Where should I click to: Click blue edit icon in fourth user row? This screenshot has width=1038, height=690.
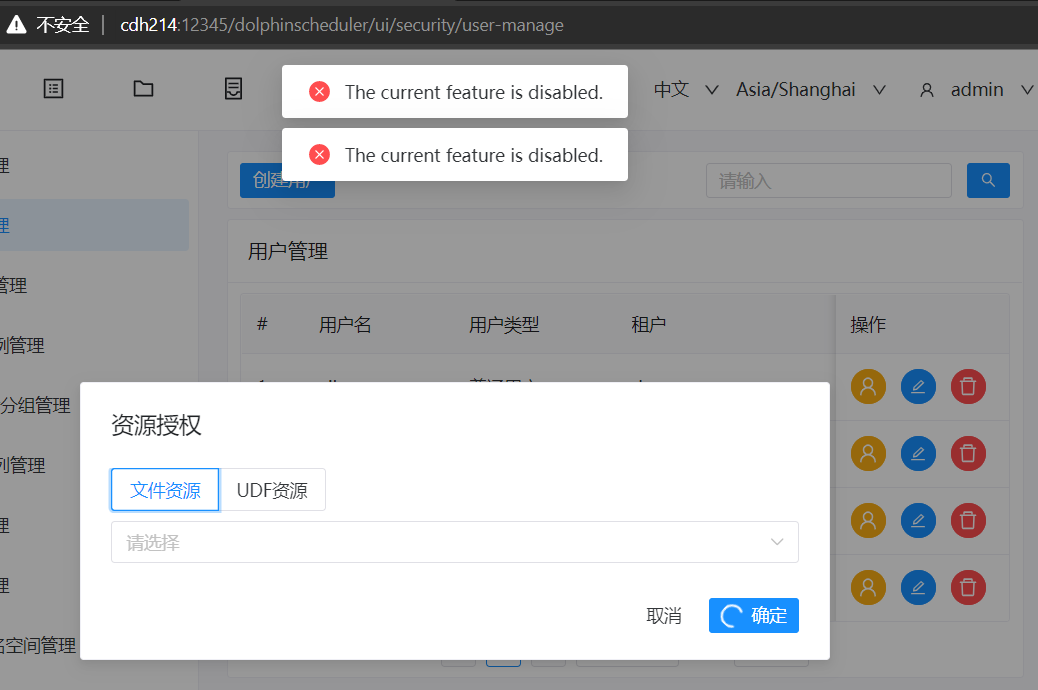[918, 587]
